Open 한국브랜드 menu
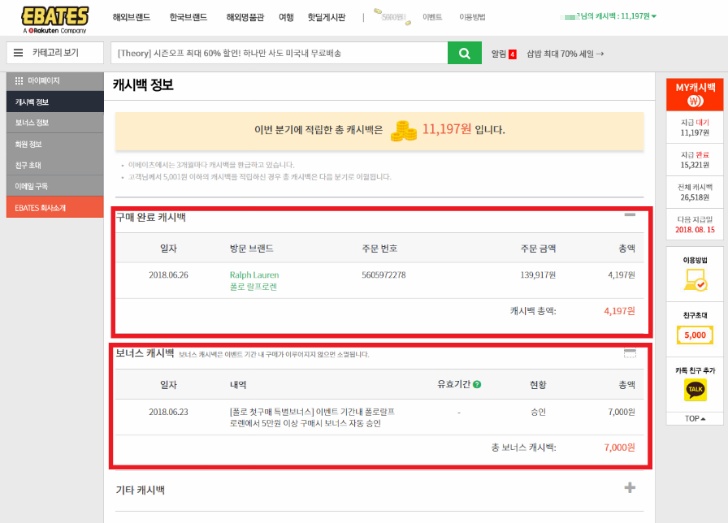This screenshot has width=728, height=523. pyautogui.click(x=188, y=17)
